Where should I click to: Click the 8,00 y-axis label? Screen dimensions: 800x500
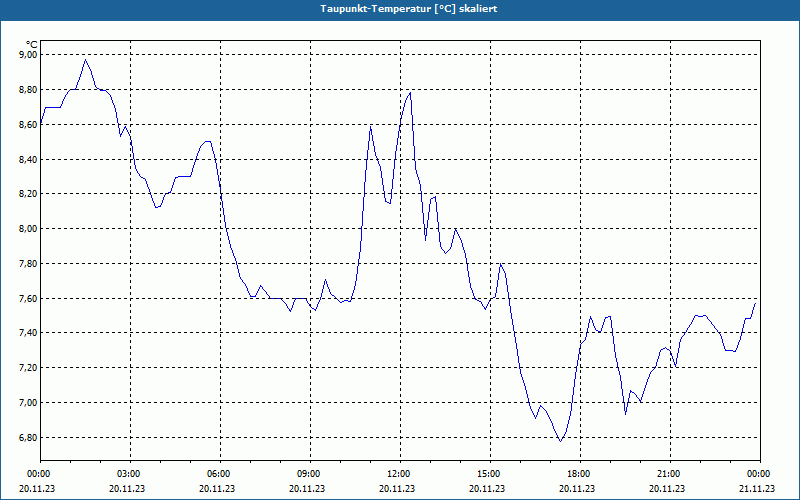pos(29,229)
